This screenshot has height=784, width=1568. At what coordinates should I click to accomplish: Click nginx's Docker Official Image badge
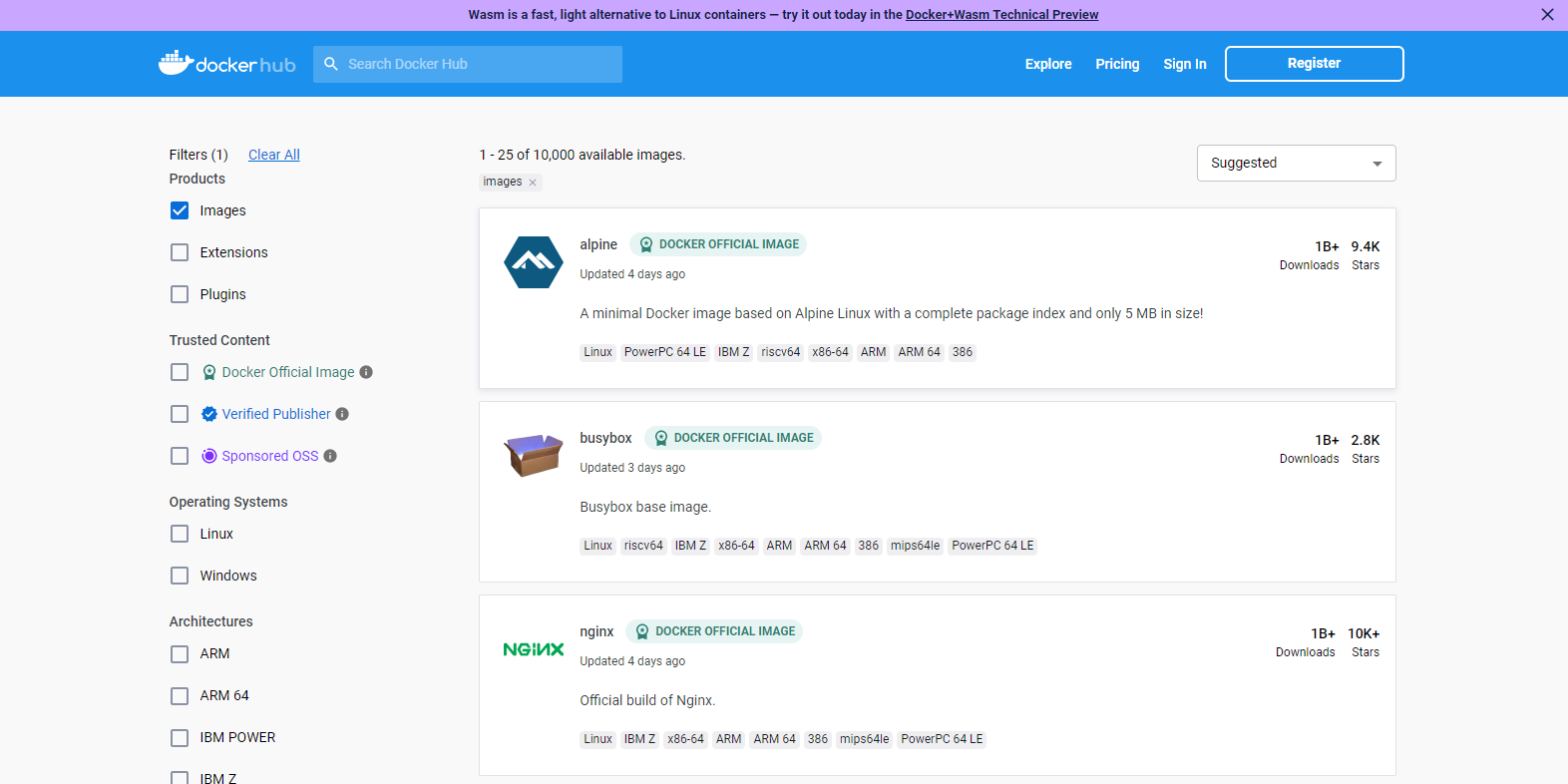(x=714, y=631)
